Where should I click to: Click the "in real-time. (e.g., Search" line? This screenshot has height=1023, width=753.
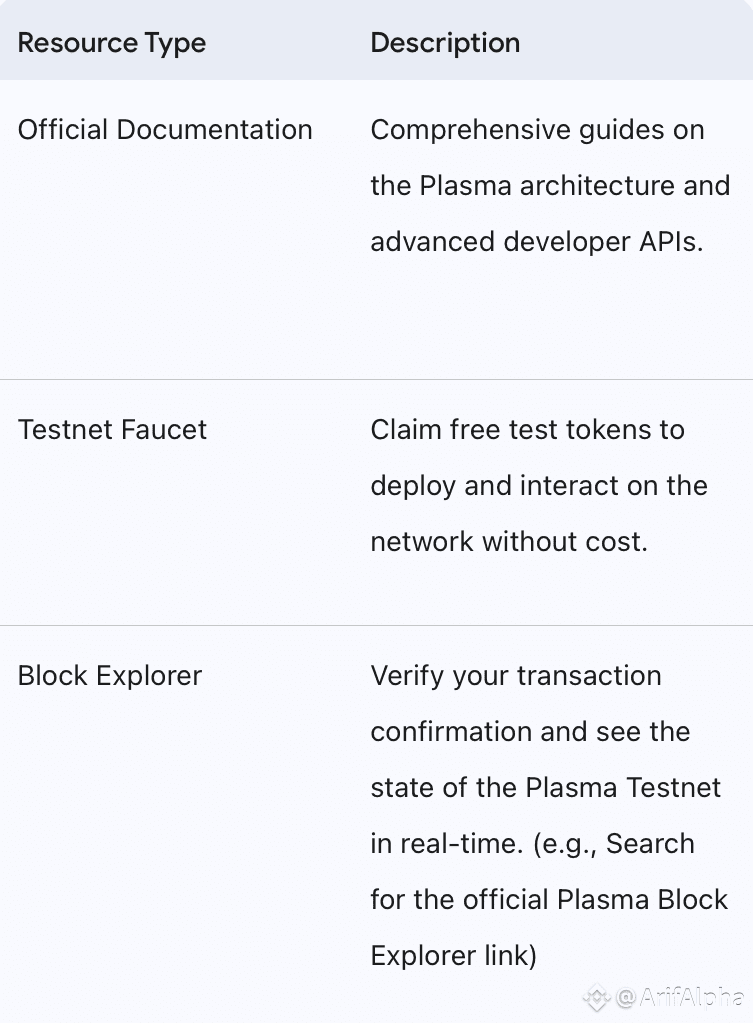click(x=532, y=844)
